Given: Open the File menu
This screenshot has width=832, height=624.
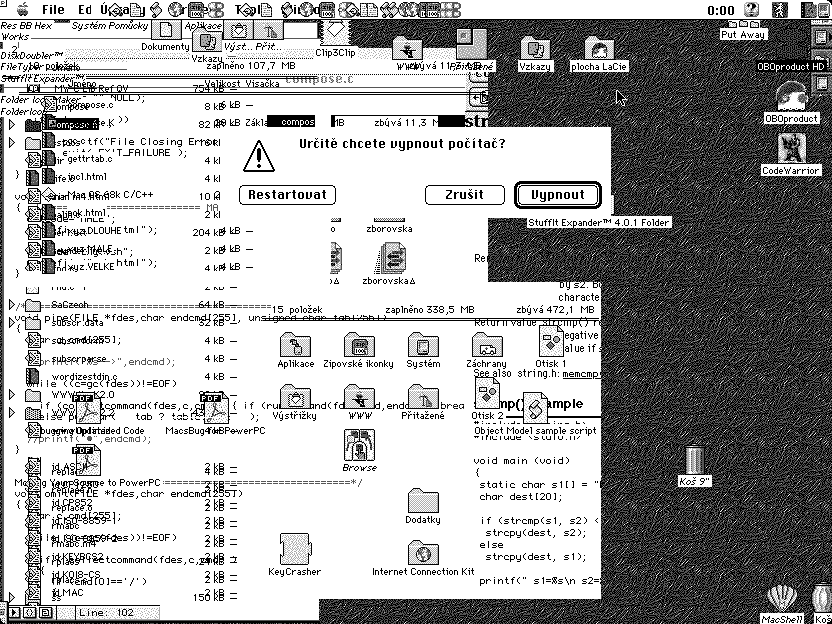Looking at the screenshot, I should tap(53, 9).
